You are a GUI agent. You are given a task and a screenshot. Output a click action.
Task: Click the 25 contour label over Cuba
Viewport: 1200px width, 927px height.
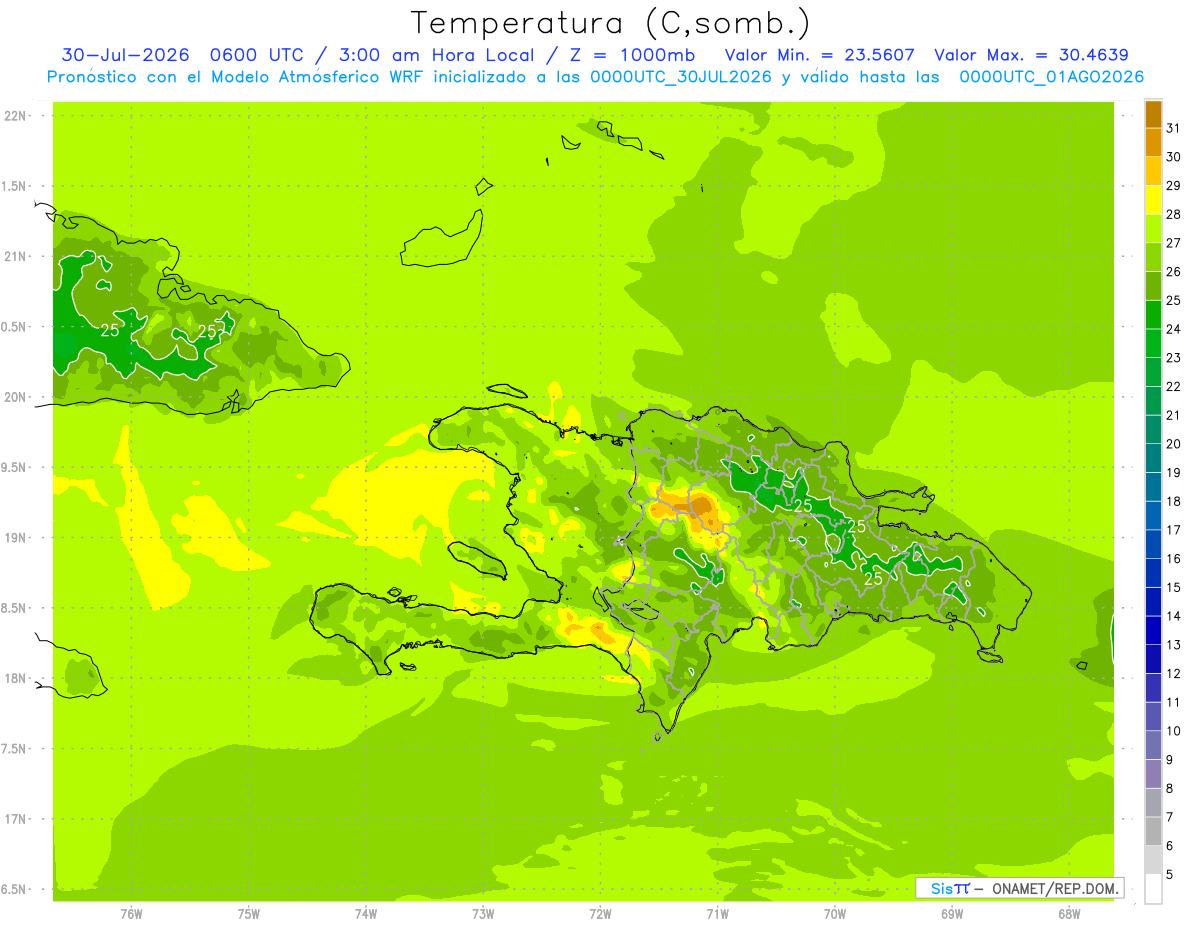tap(110, 330)
